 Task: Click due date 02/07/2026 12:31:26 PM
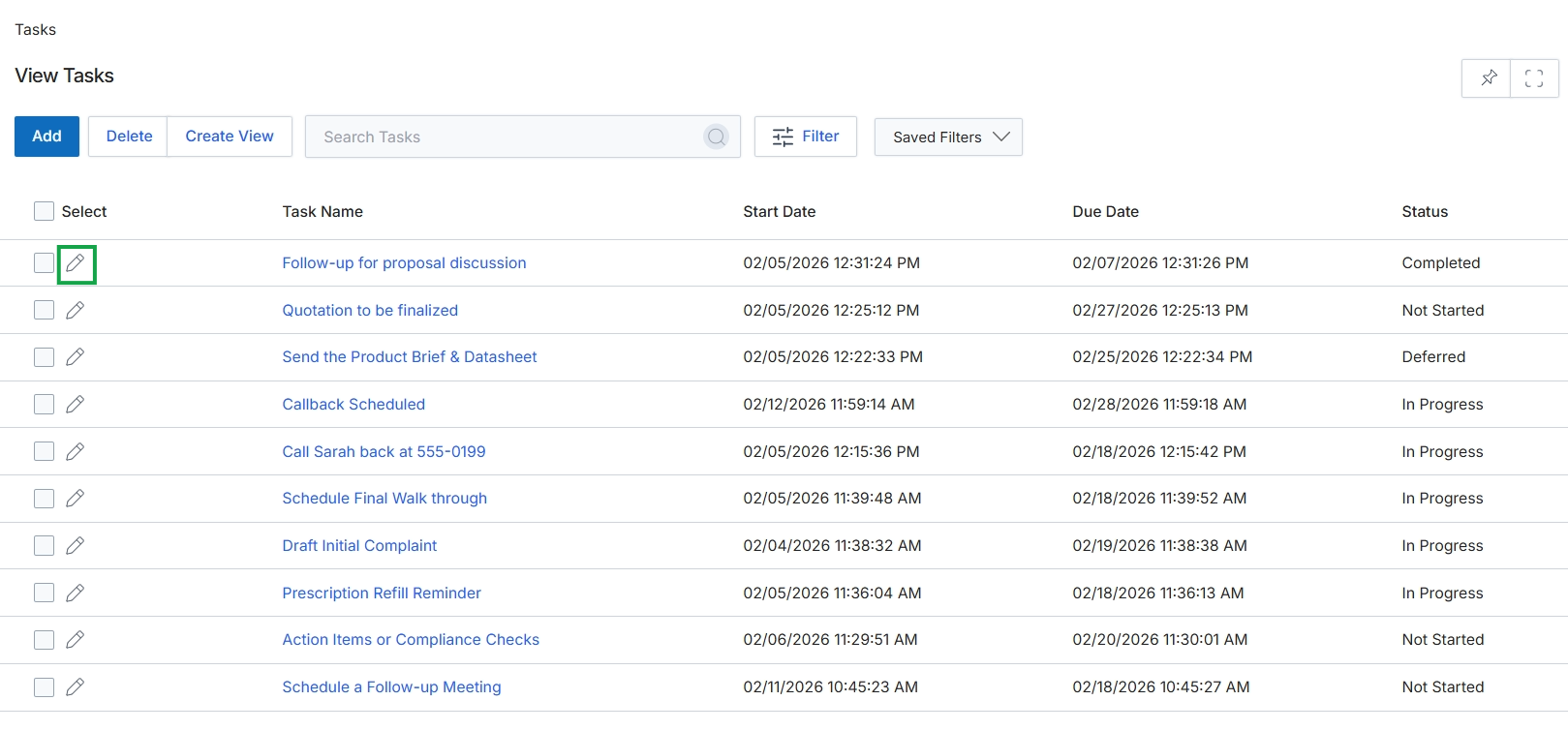pyautogui.click(x=1160, y=263)
